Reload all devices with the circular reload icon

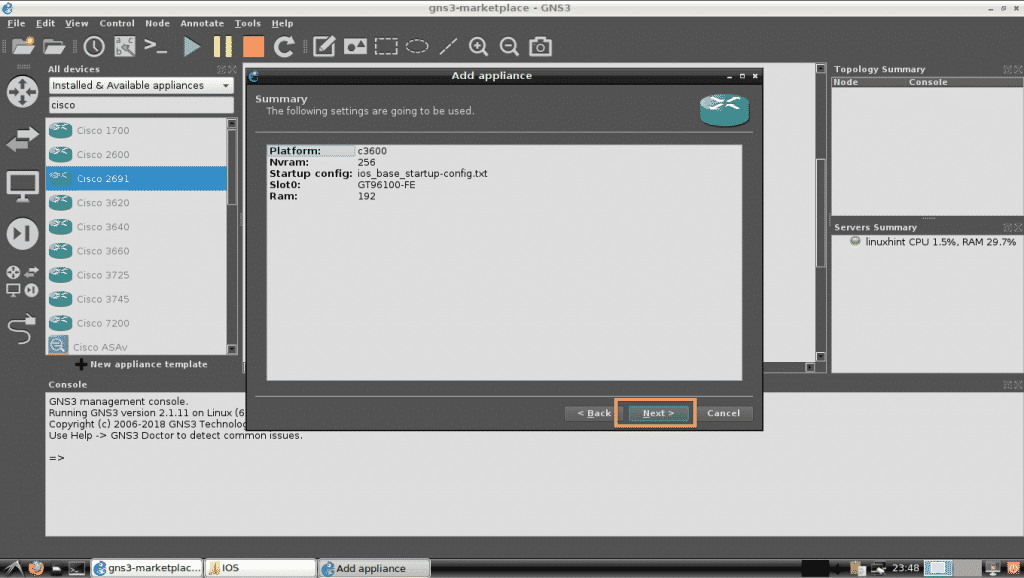(283, 46)
